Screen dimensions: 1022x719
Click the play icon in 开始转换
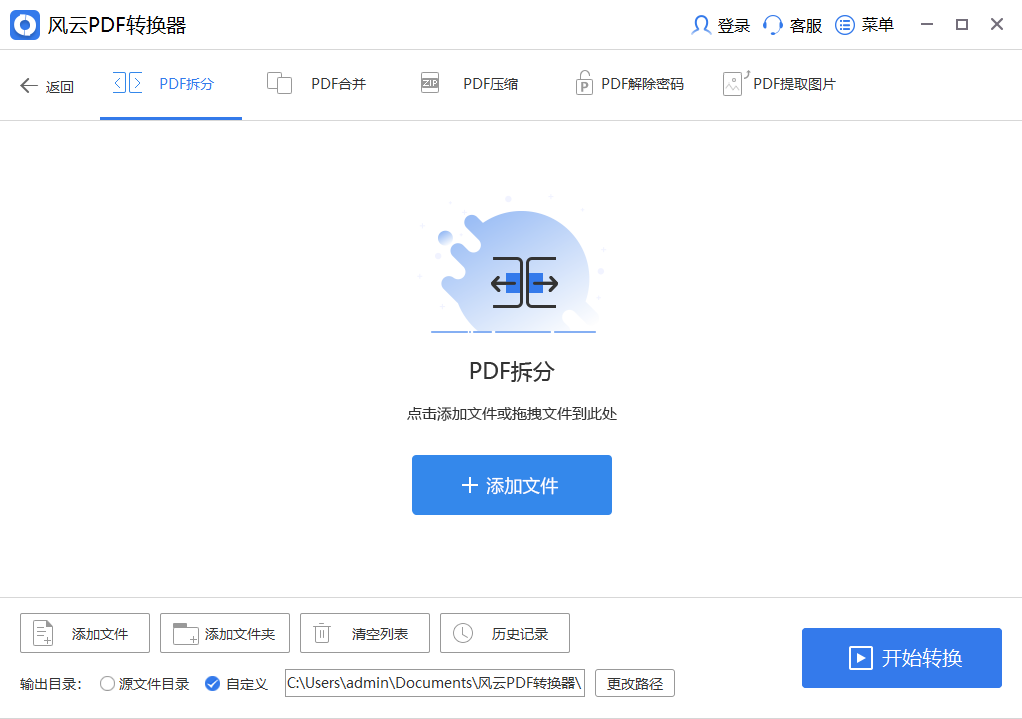click(x=860, y=658)
